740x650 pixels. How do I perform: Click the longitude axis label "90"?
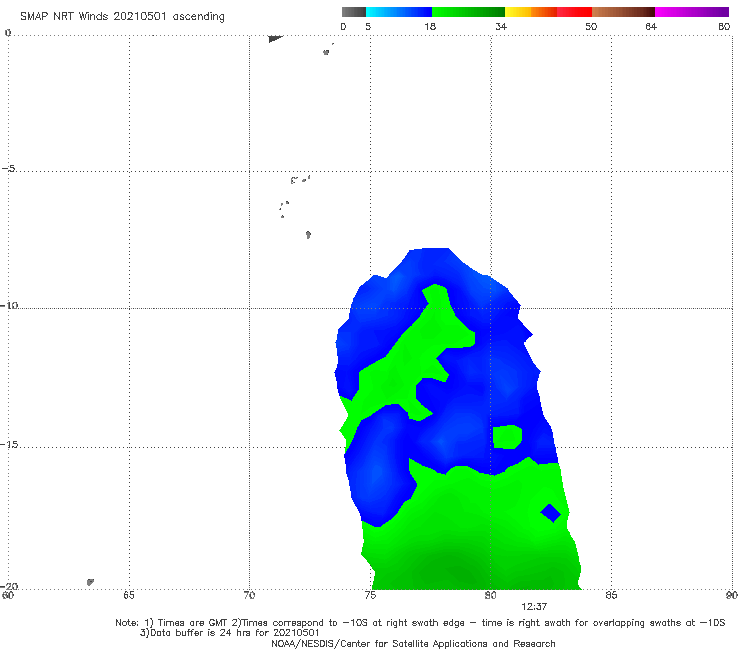[732, 595]
